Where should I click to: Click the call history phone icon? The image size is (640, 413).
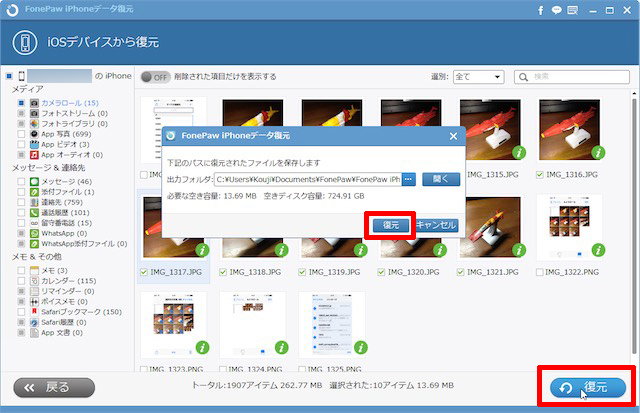point(34,212)
